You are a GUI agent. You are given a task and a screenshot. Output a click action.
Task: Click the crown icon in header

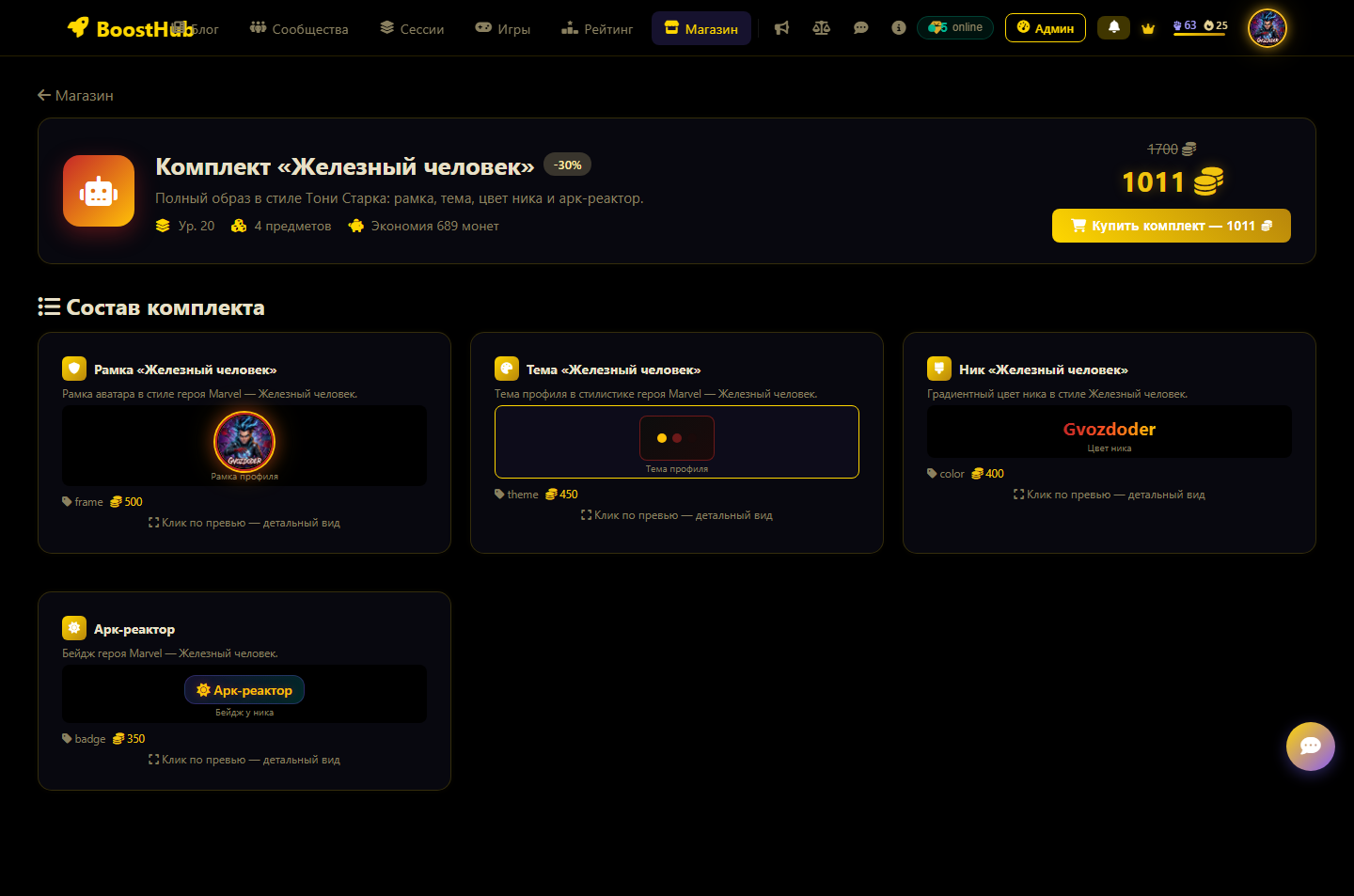1148,28
